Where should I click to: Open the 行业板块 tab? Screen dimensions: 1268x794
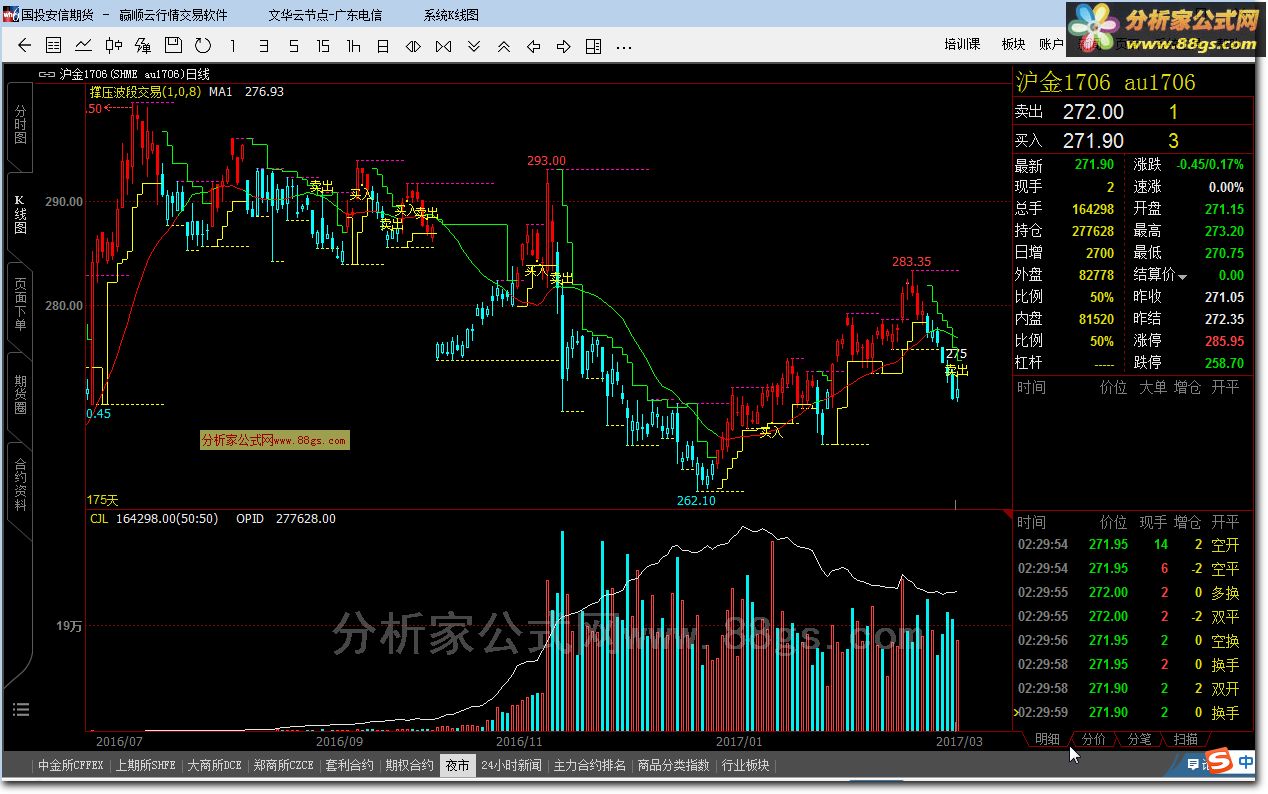coord(746,765)
